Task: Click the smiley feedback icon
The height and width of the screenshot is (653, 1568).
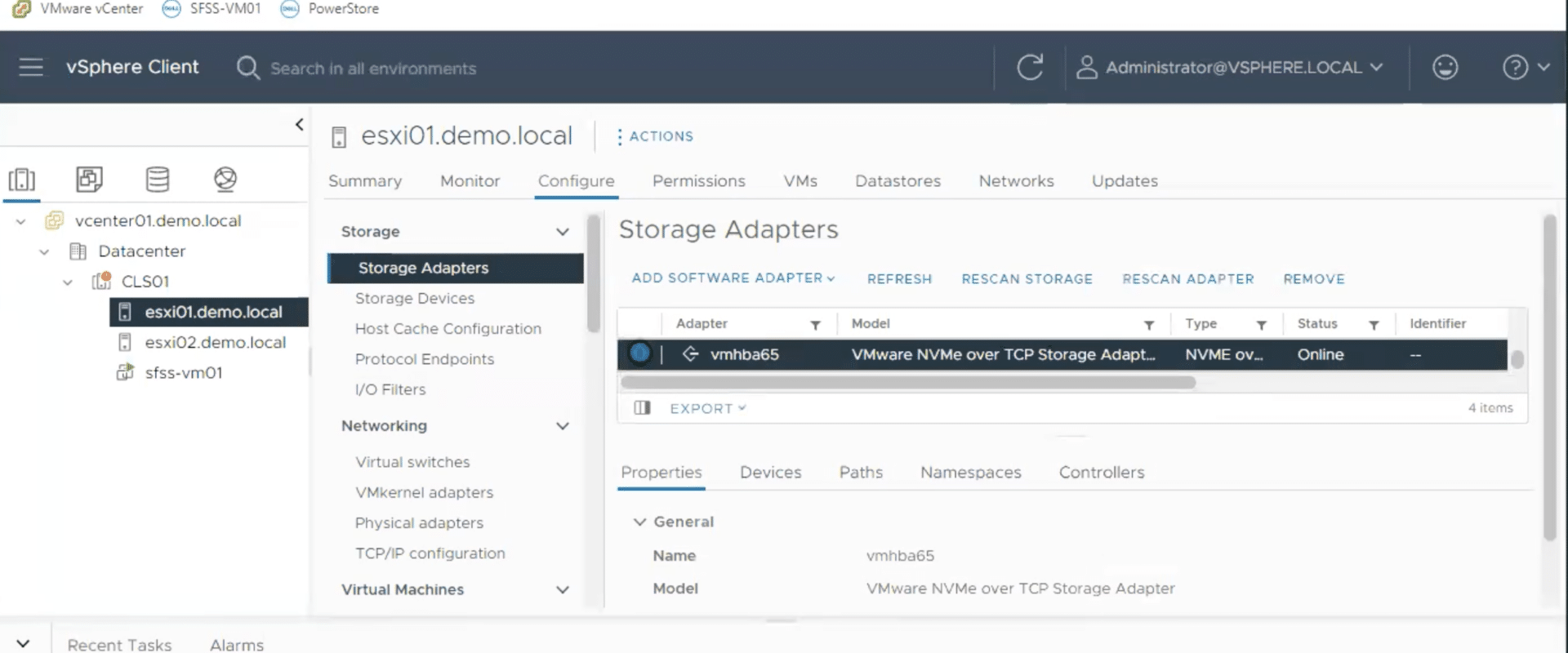Action: pos(1445,67)
